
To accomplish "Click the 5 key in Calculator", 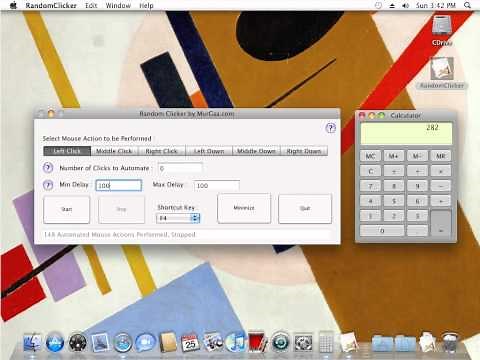I will [394, 201].
